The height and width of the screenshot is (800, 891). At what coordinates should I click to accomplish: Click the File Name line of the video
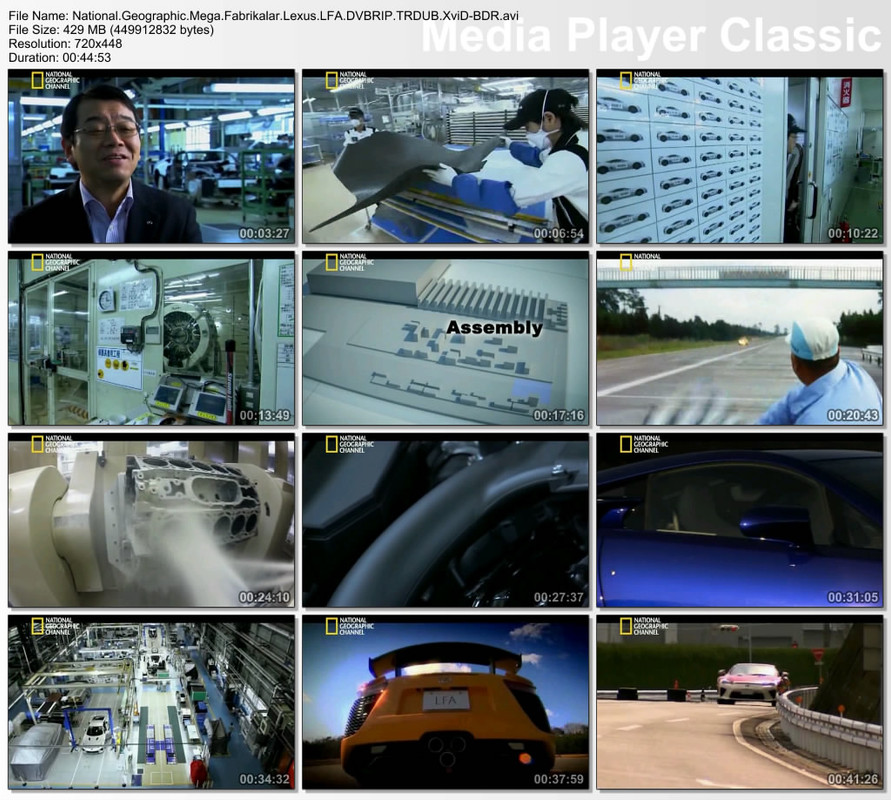click(x=264, y=16)
